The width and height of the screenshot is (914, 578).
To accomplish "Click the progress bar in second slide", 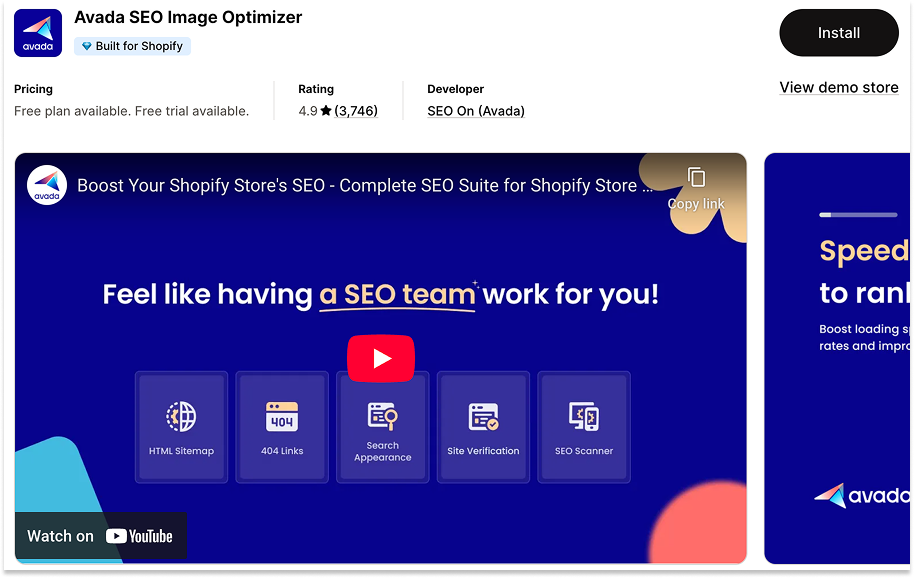I will (x=858, y=214).
